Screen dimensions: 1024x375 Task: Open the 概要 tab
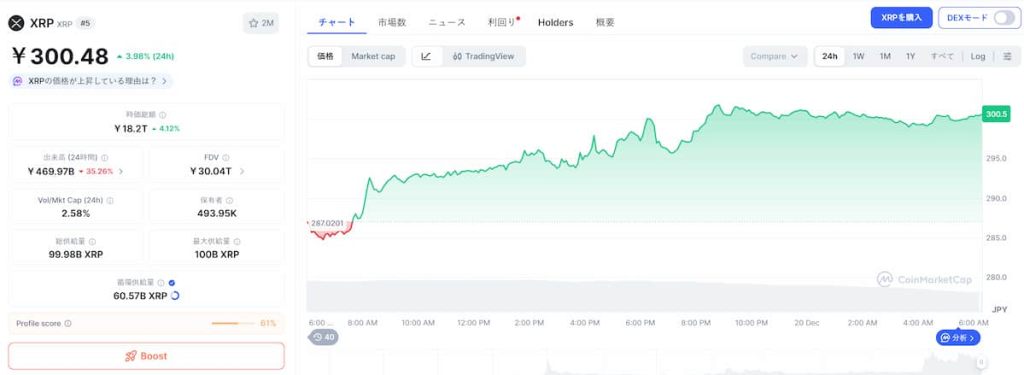pyautogui.click(x=605, y=22)
